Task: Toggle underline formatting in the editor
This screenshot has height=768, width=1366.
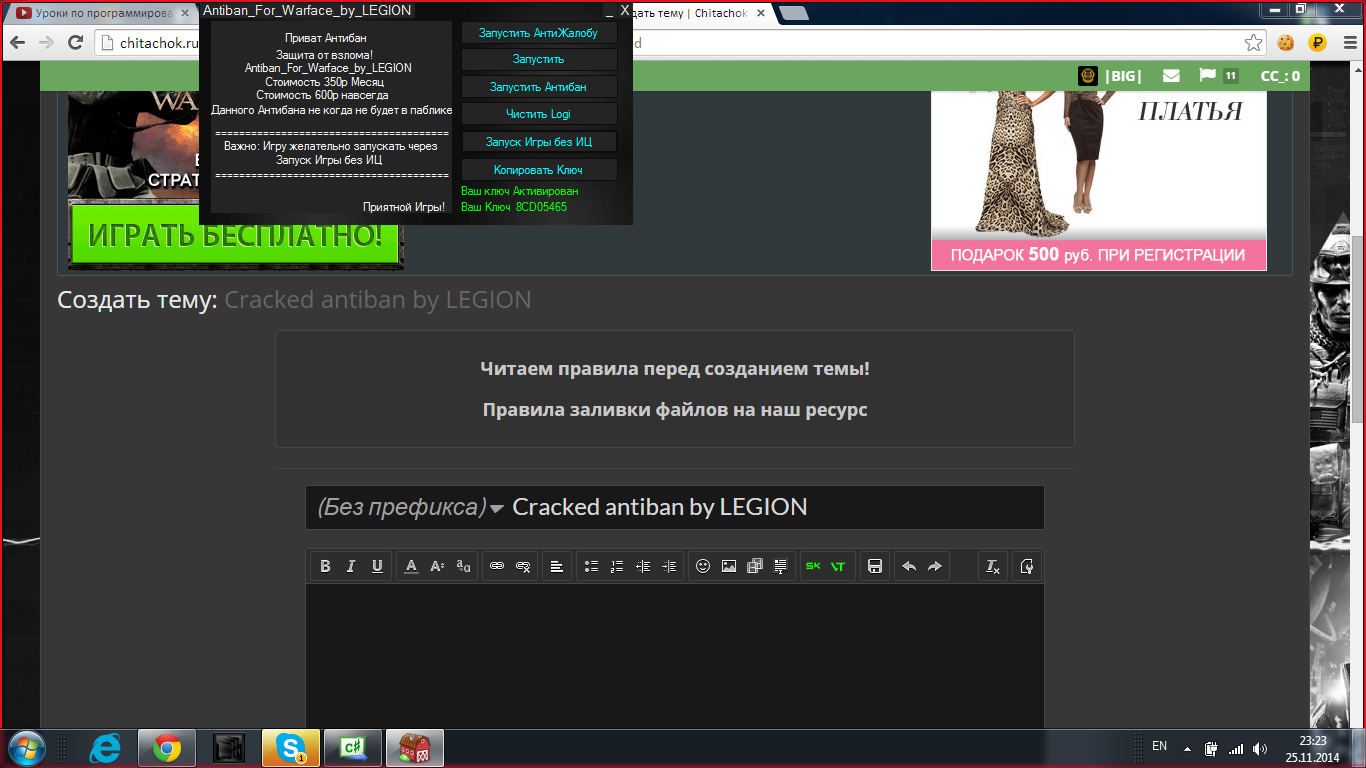Action: point(377,566)
